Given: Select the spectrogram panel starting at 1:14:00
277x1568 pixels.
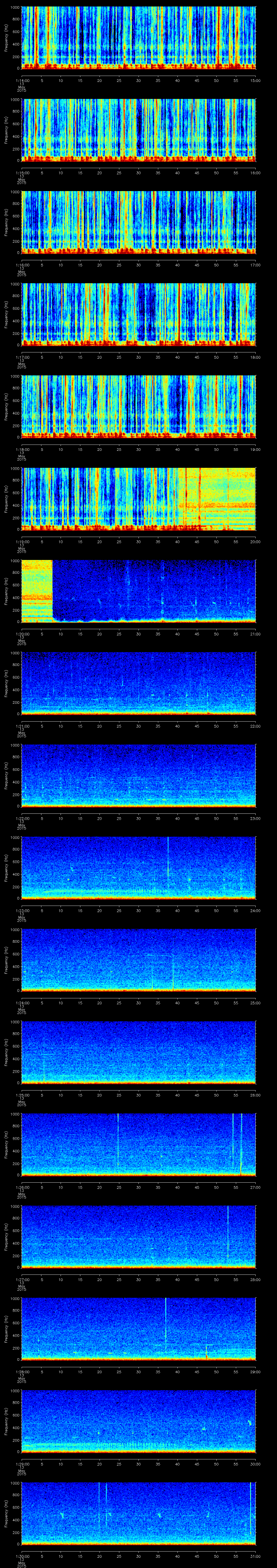Looking at the screenshot, I should point(139,38).
